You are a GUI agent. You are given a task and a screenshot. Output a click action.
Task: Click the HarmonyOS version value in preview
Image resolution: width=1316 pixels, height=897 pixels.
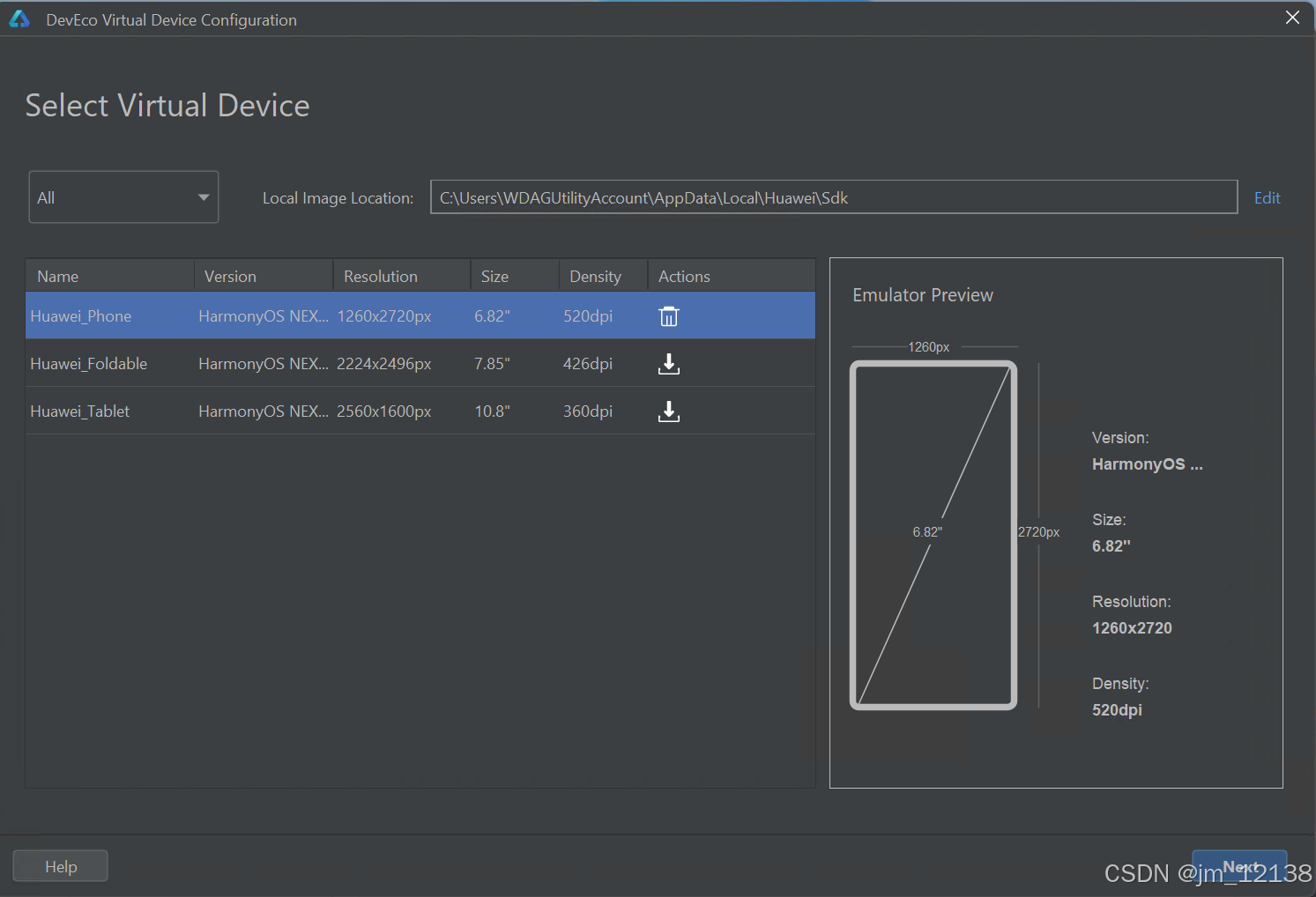point(1147,464)
